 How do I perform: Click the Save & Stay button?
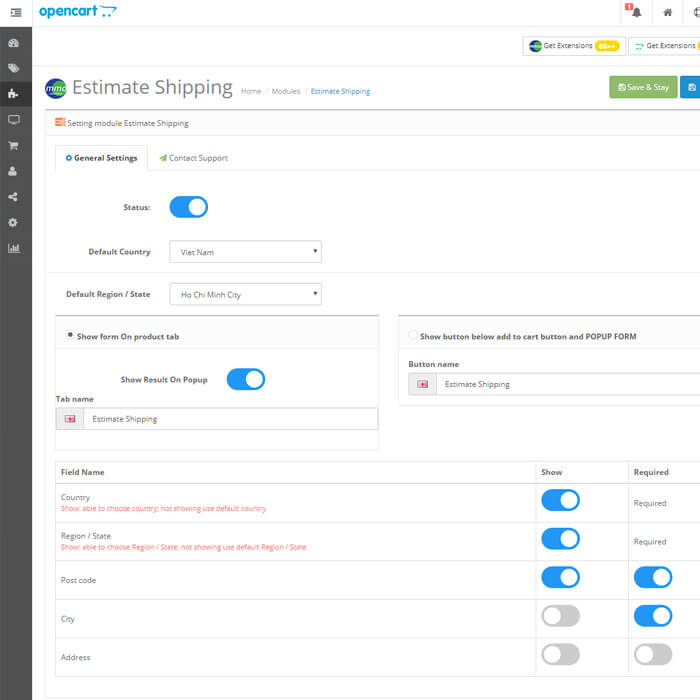(x=643, y=87)
